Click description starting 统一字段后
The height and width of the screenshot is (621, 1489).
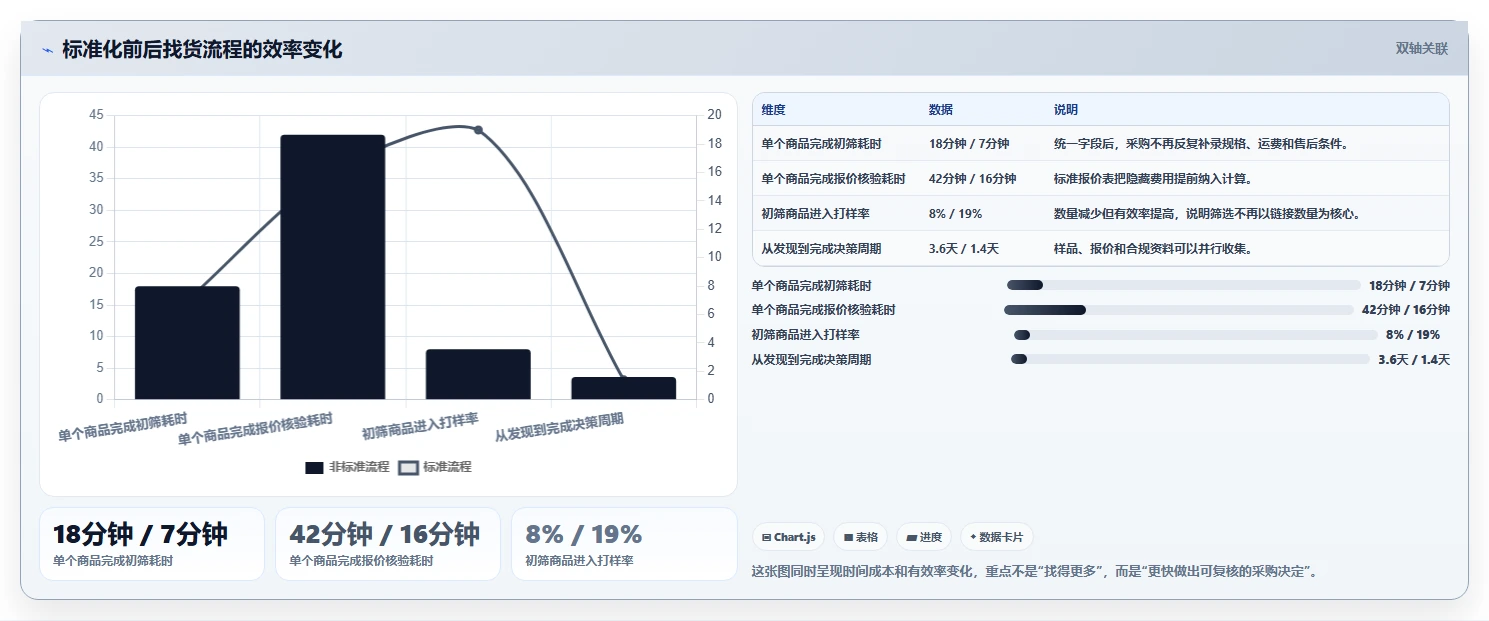pos(1201,144)
